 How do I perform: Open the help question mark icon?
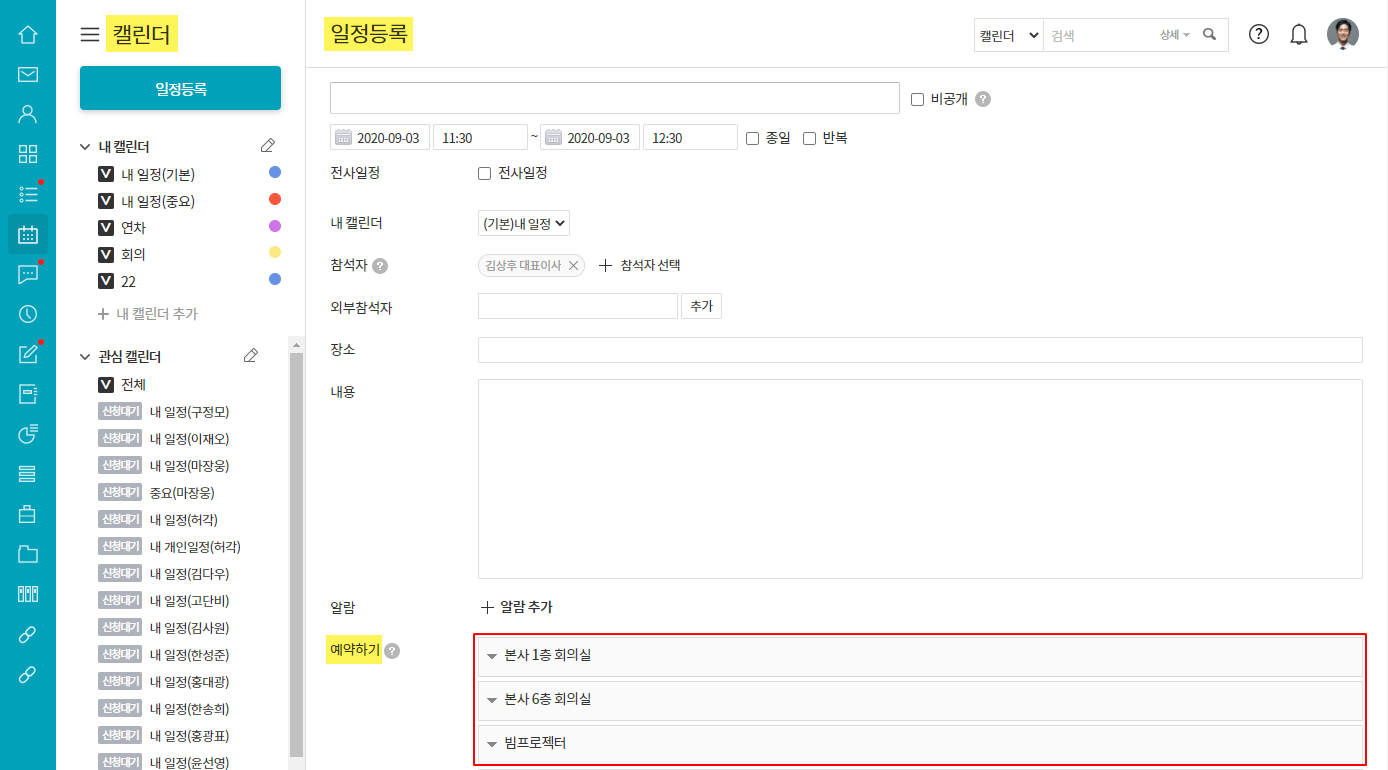1259,34
